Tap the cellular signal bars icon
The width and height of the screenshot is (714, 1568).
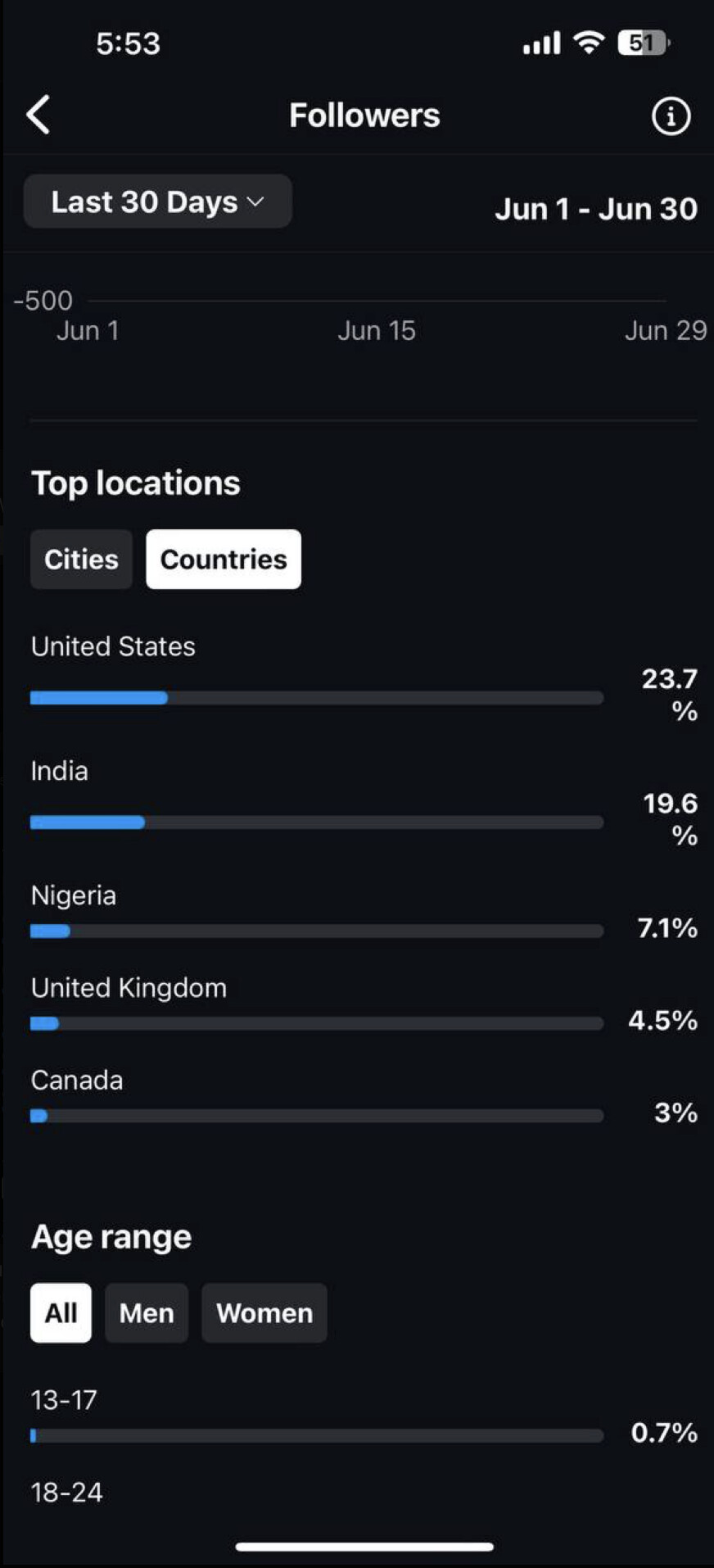[x=541, y=43]
